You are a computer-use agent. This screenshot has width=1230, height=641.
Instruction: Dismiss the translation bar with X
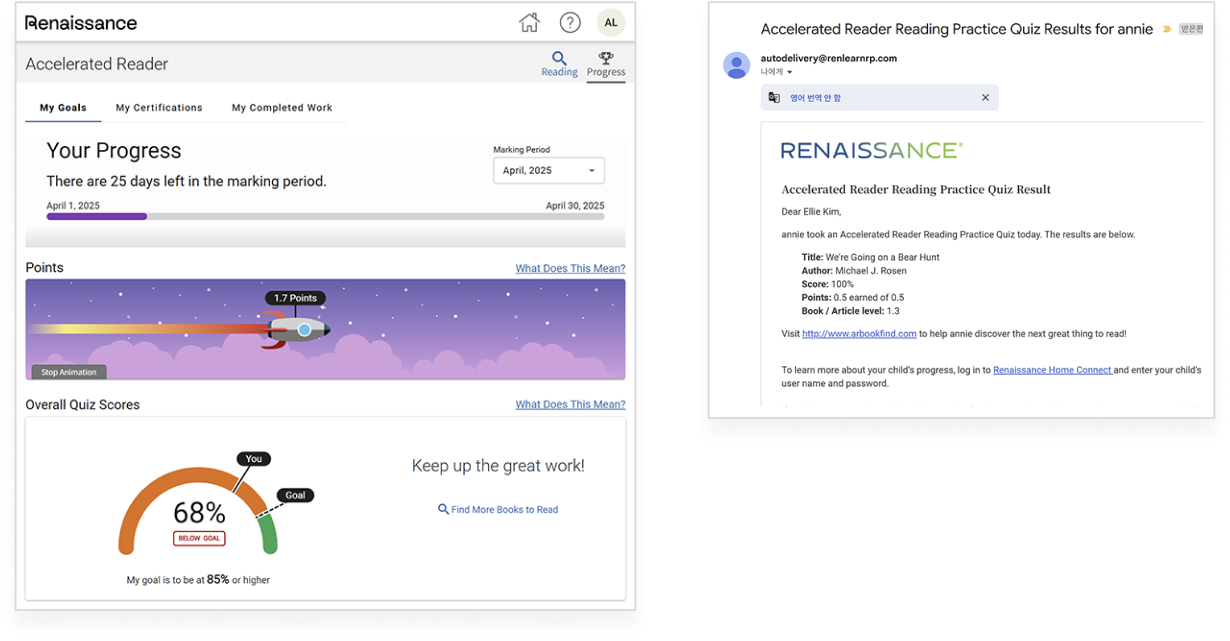point(985,98)
